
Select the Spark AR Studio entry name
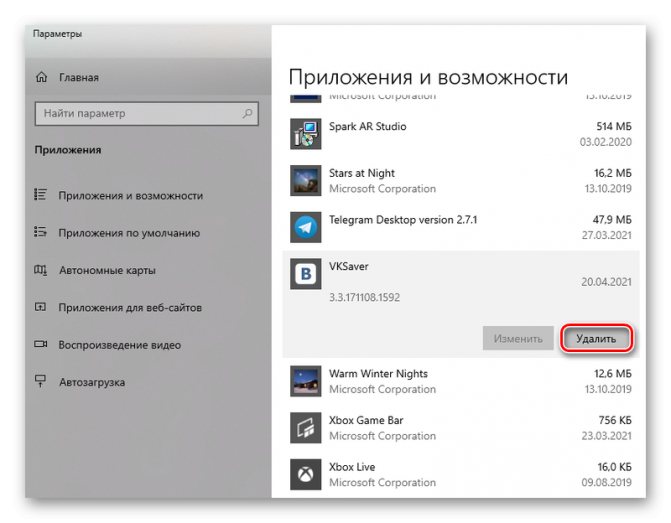(368, 127)
